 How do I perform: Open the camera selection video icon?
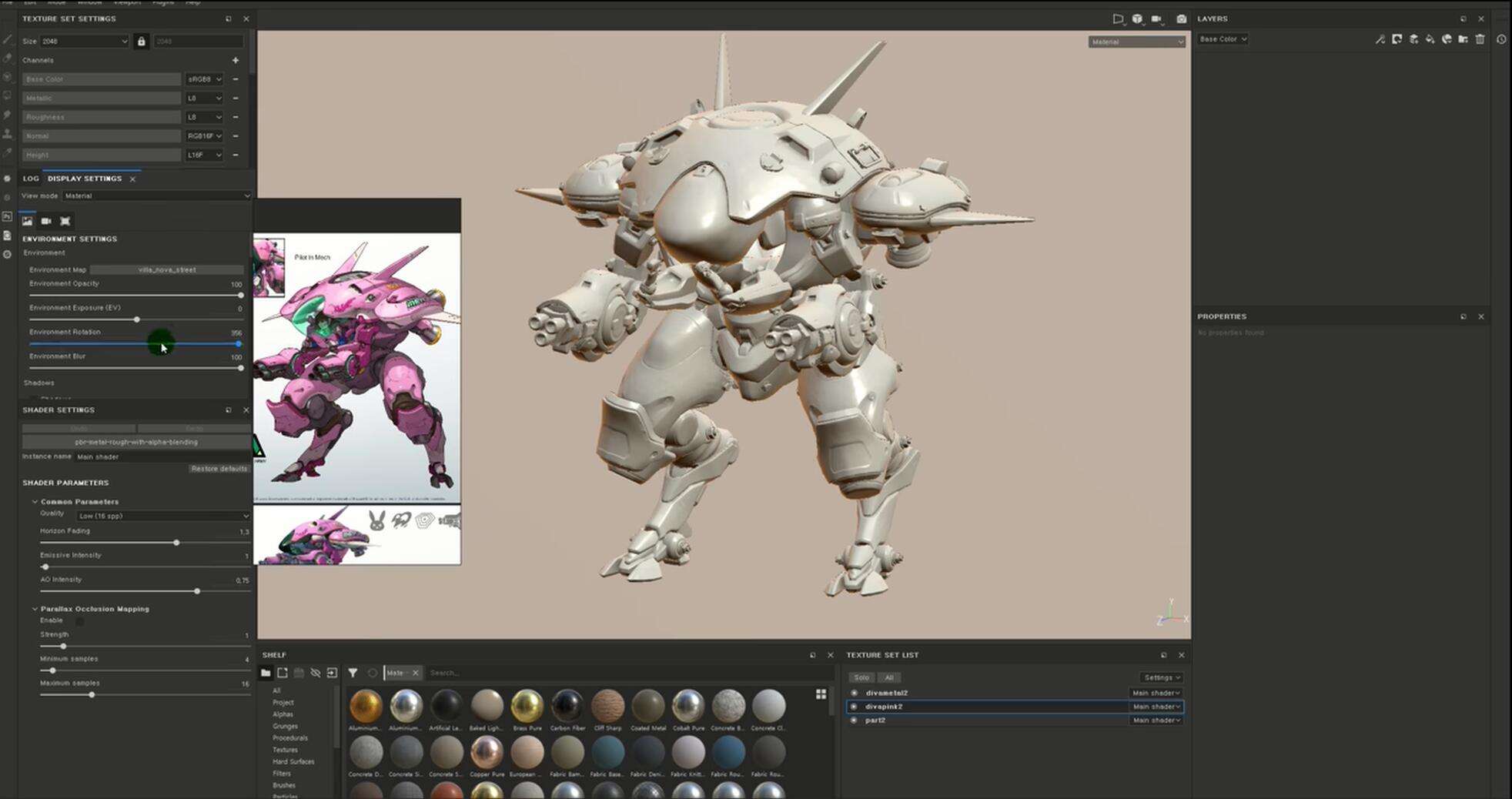coord(1156,18)
